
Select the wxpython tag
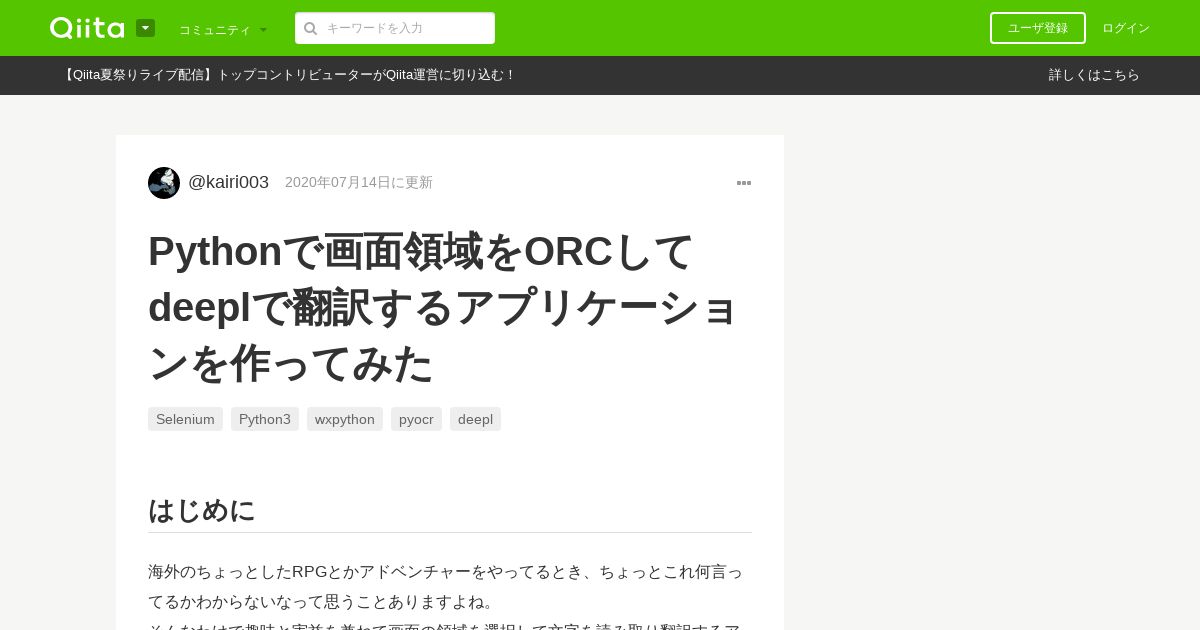pyautogui.click(x=345, y=419)
